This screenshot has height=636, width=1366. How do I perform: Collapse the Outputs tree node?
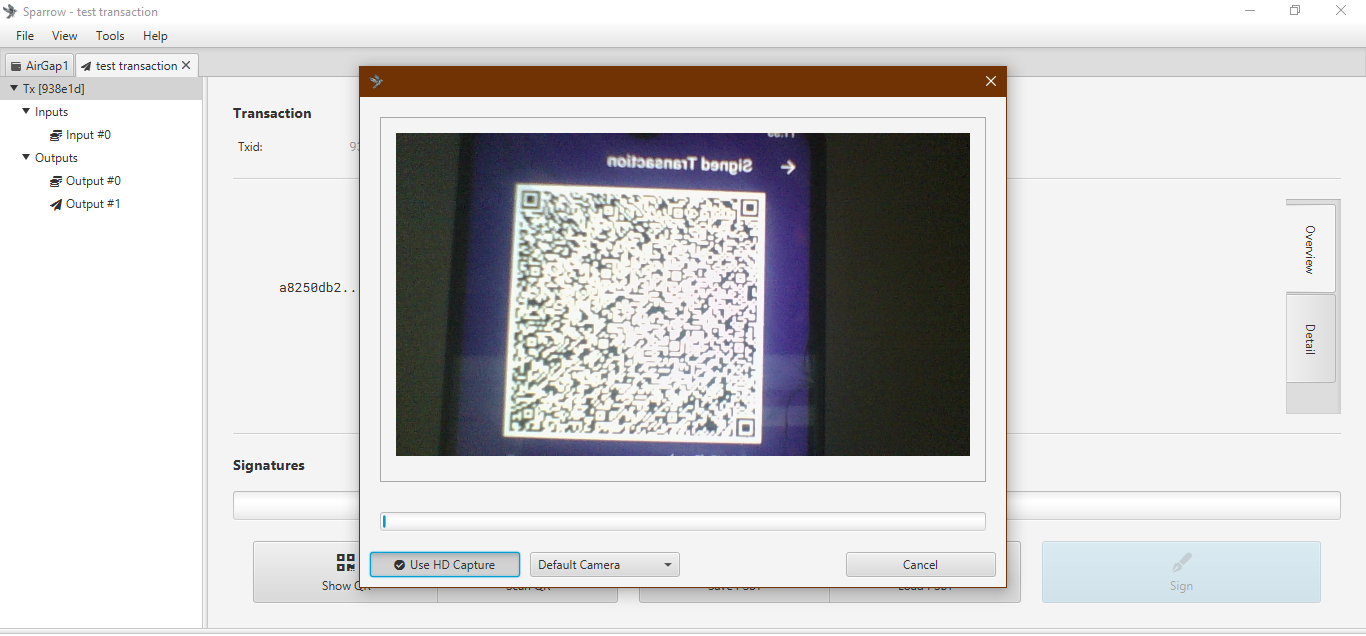click(x=26, y=157)
